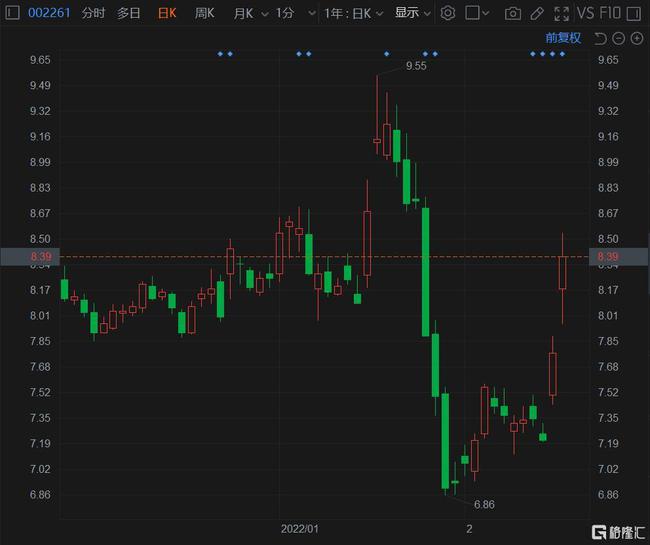Screen dimensions: 650x545
Task: Click the 6.86 low price annotation
Action: (x=484, y=504)
